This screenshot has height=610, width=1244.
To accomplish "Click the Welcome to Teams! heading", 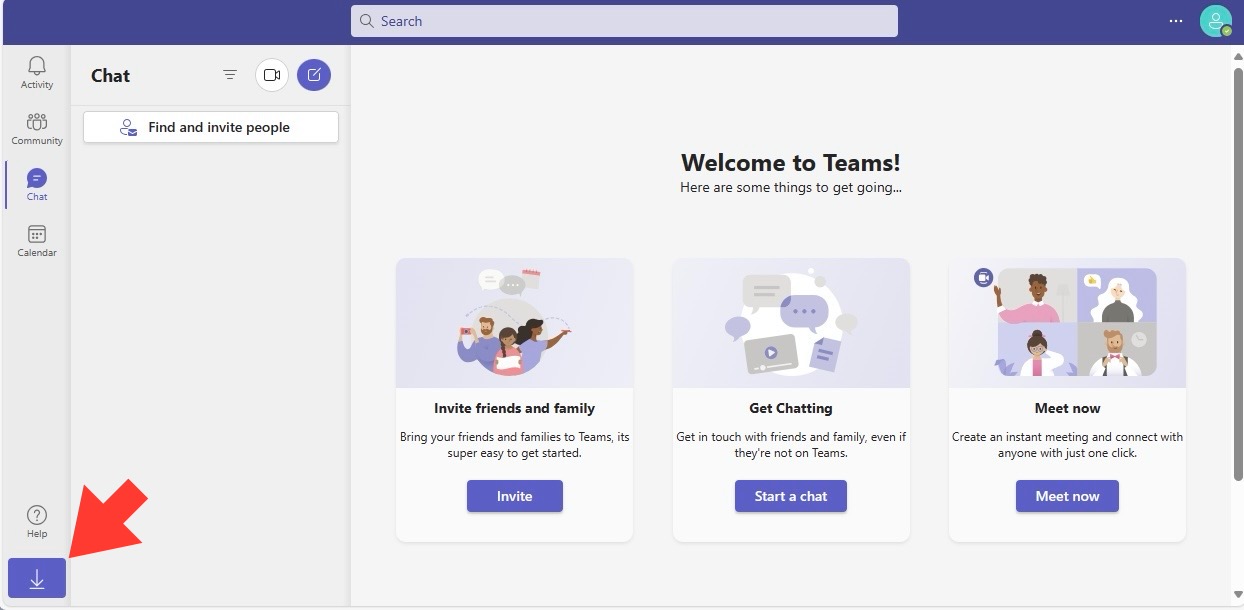I will 791,163.
